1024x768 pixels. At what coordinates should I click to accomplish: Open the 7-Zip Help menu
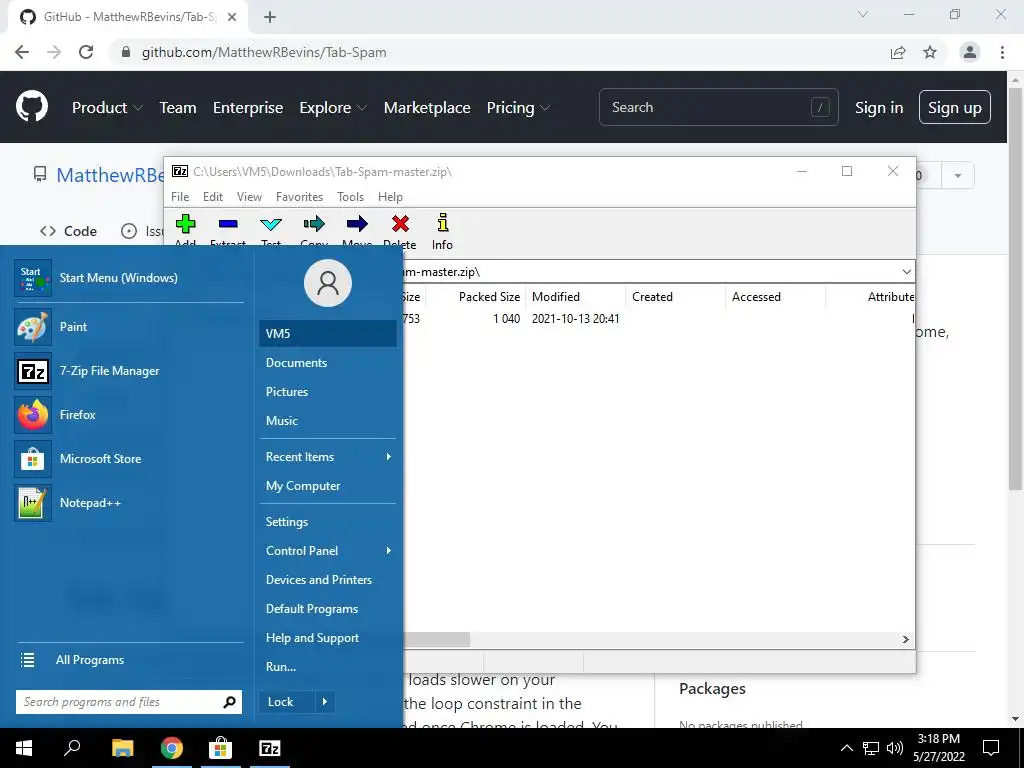coord(391,197)
